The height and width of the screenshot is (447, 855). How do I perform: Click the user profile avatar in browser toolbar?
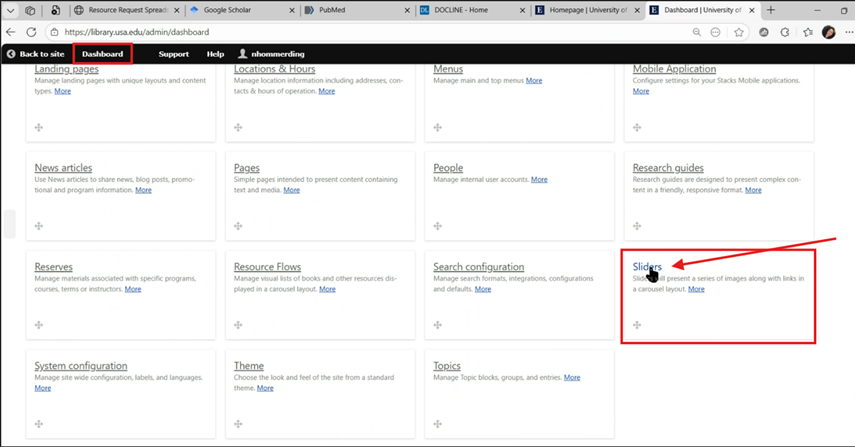pyautogui.click(x=828, y=32)
